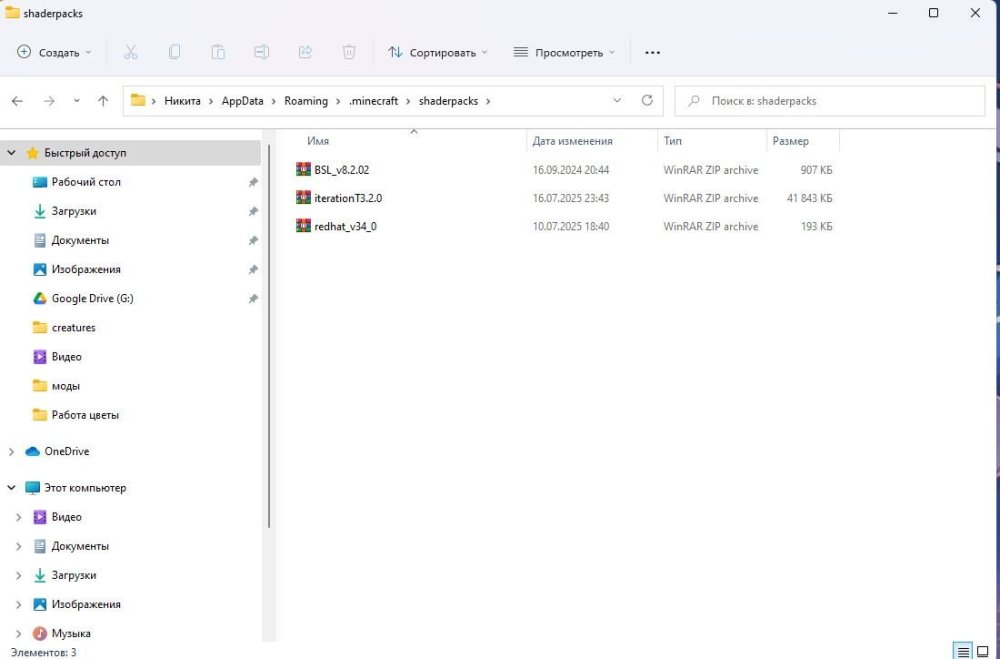Open the address bar history dropdown
1000x659 pixels.
(617, 101)
